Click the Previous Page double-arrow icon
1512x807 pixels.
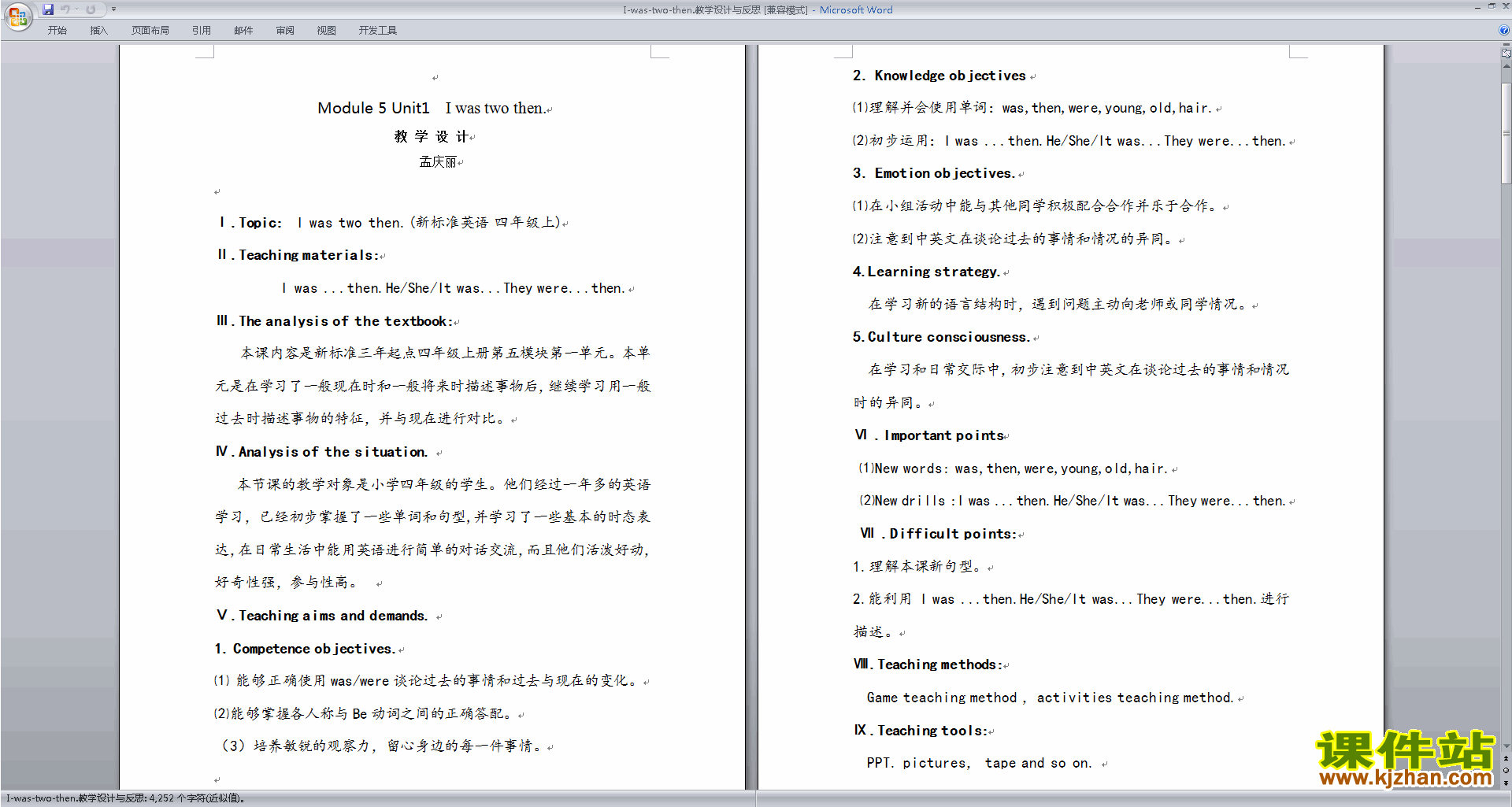click(1506, 759)
